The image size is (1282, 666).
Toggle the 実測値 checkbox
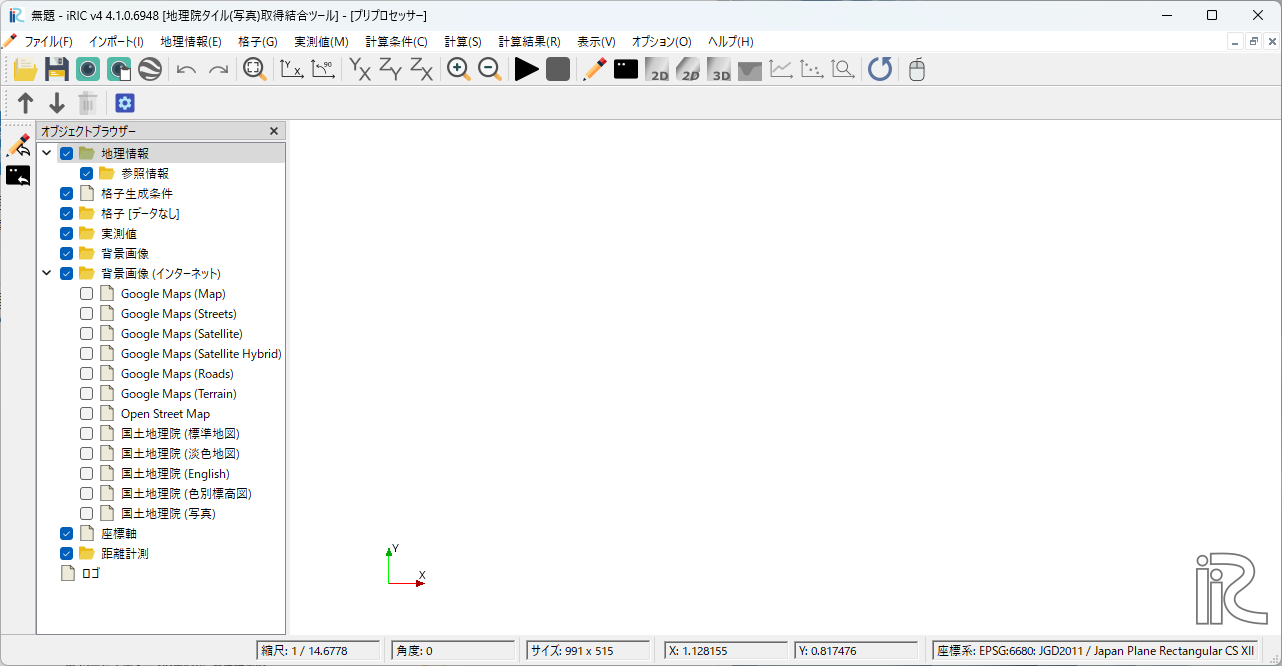tap(67, 233)
